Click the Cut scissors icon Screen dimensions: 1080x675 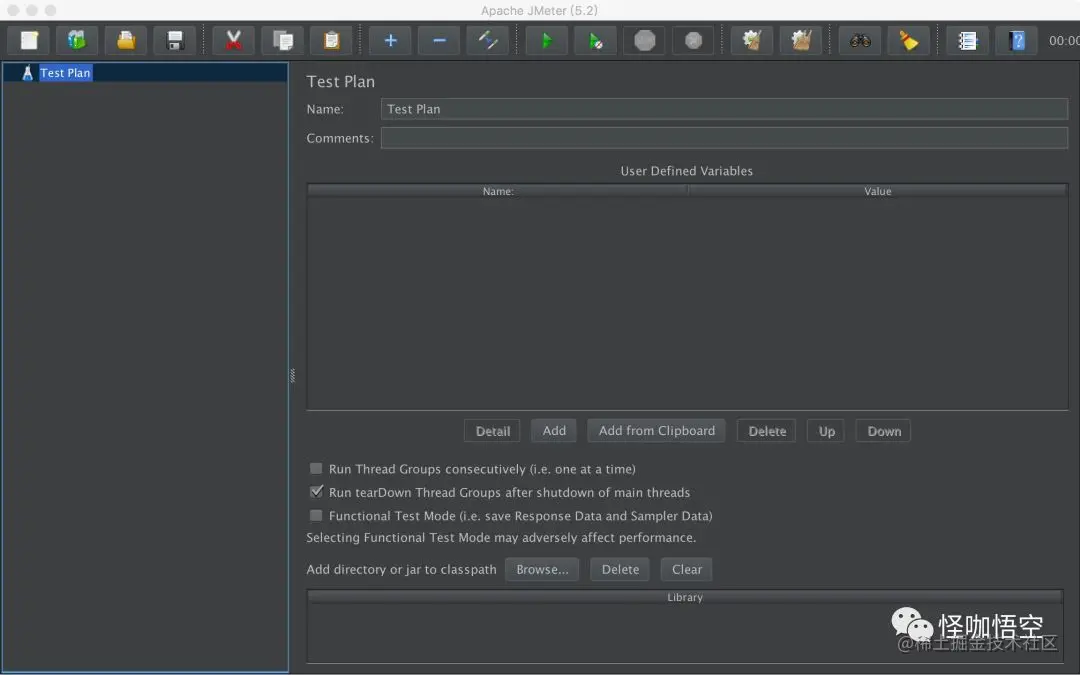tap(233, 41)
